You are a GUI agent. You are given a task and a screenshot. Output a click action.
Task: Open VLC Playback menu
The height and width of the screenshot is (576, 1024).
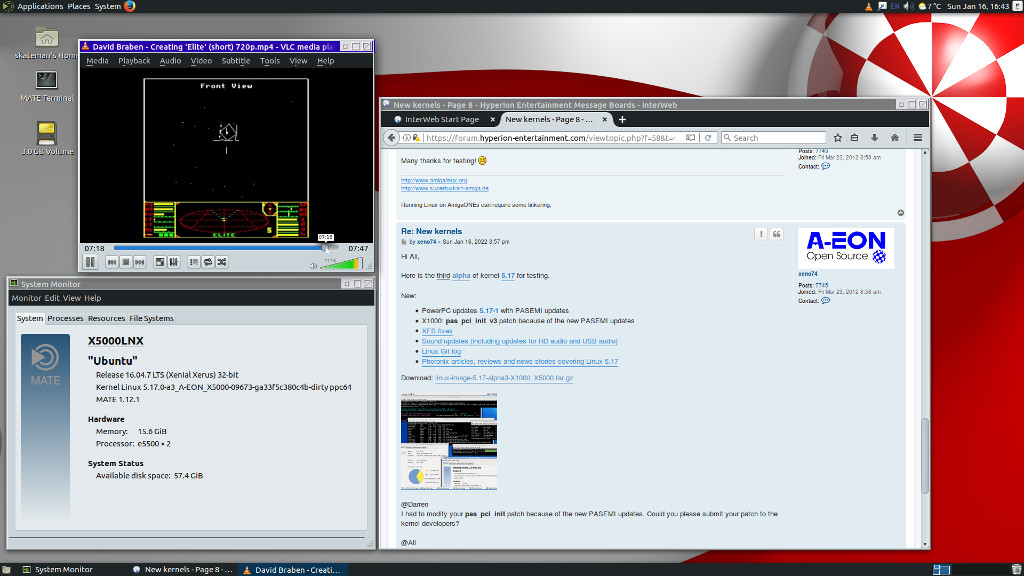pyautogui.click(x=134, y=61)
